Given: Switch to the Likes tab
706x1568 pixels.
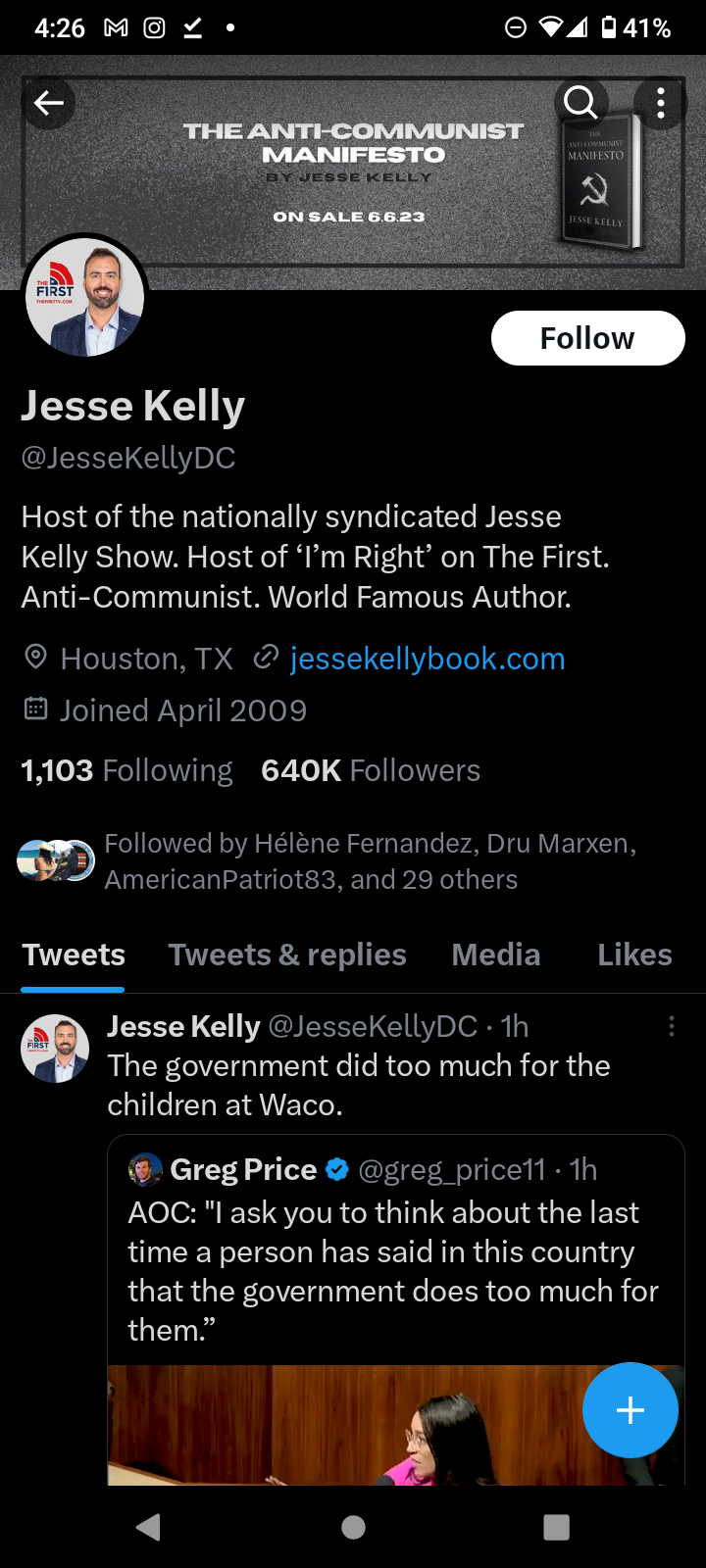Looking at the screenshot, I should (634, 955).
